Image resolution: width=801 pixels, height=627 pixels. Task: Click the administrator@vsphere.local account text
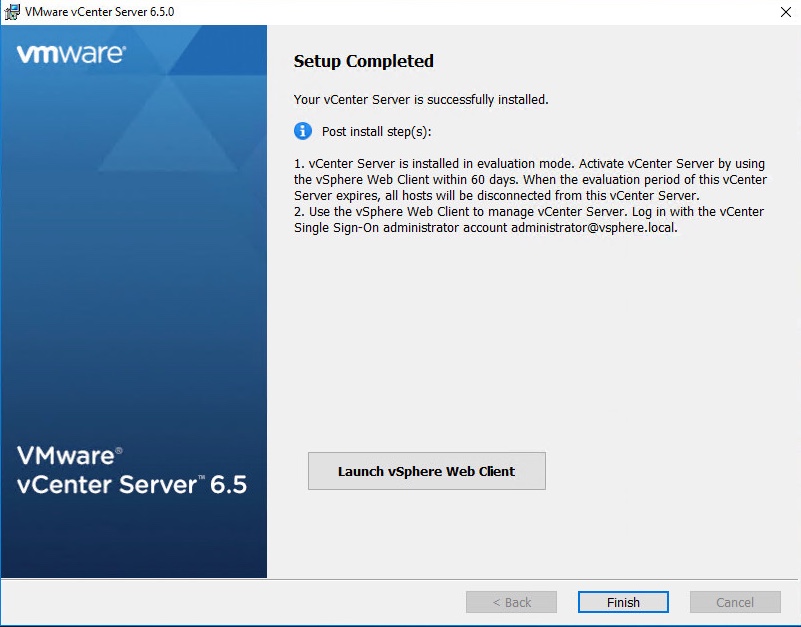tap(594, 228)
